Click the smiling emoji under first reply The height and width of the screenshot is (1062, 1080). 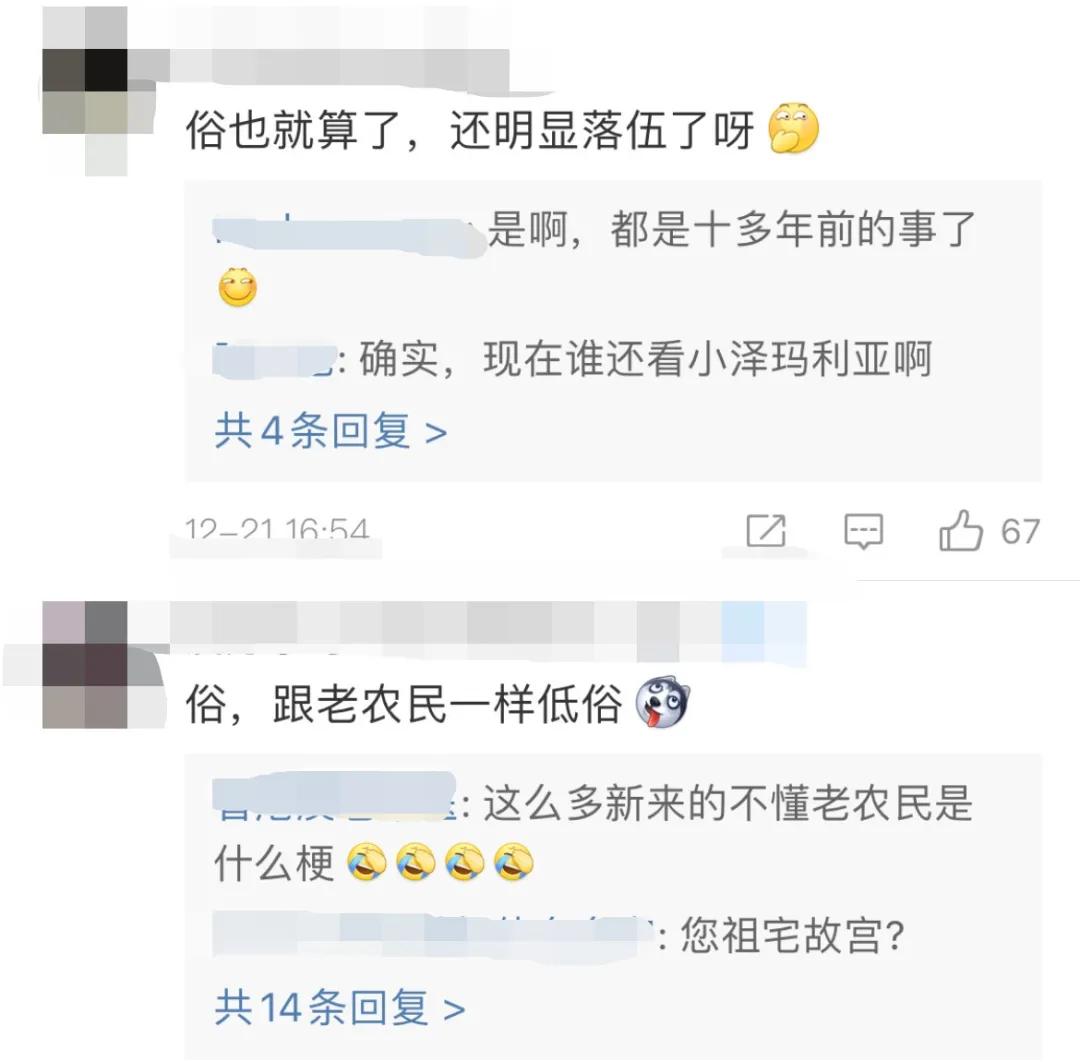[x=238, y=287]
